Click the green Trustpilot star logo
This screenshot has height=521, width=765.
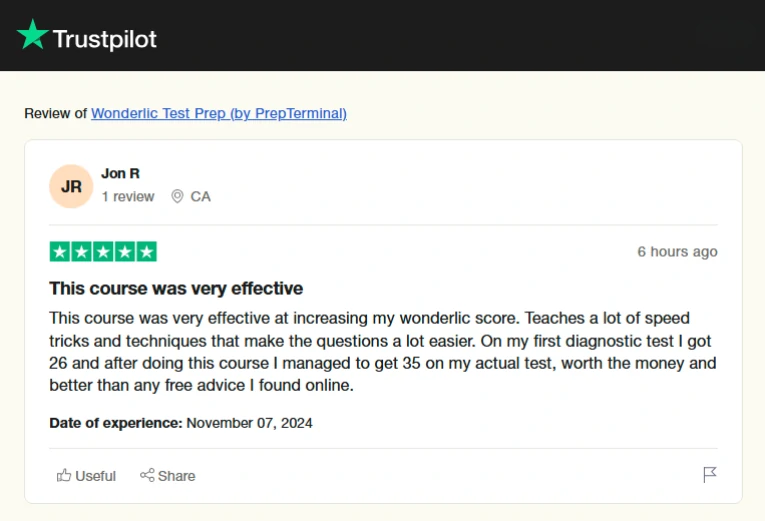coord(32,35)
